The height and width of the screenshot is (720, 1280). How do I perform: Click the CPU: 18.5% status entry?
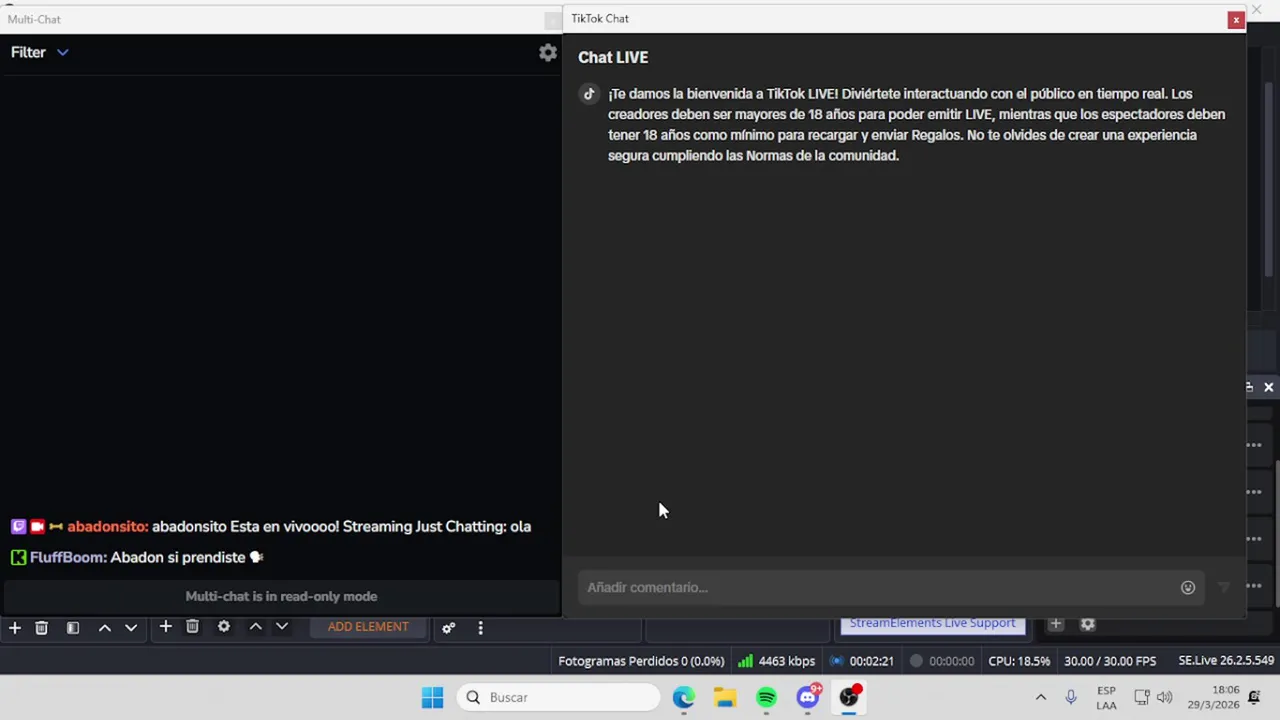point(1019,661)
